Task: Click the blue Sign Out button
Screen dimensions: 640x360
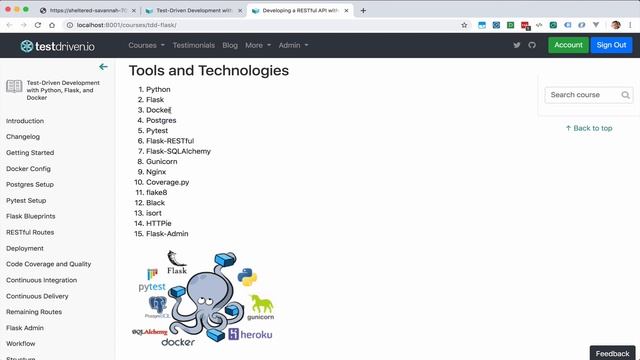Action: (611, 45)
